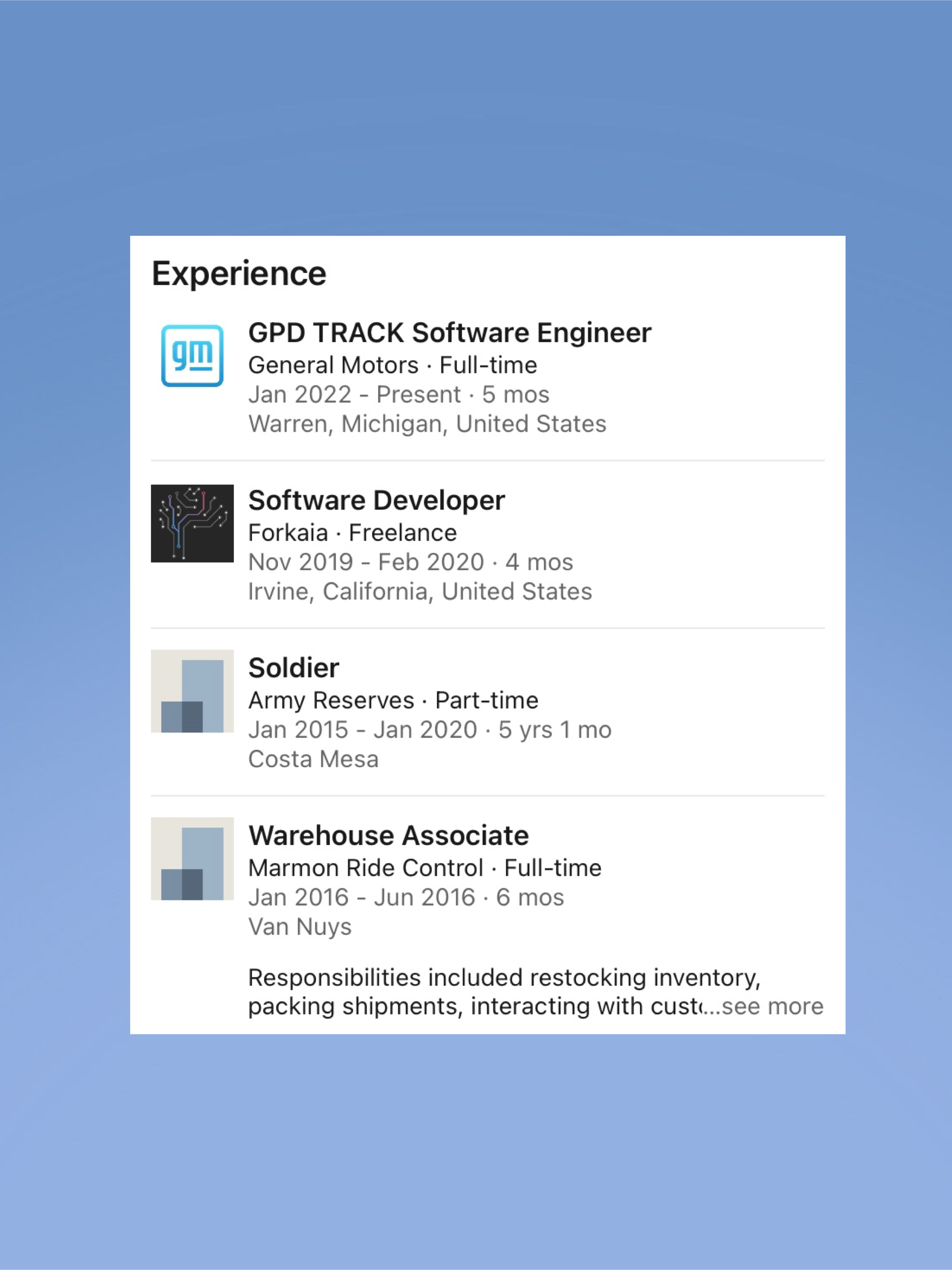The height and width of the screenshot is (1270, 952).
Task: Open the Software Developer position title
Action: [376, 500]
